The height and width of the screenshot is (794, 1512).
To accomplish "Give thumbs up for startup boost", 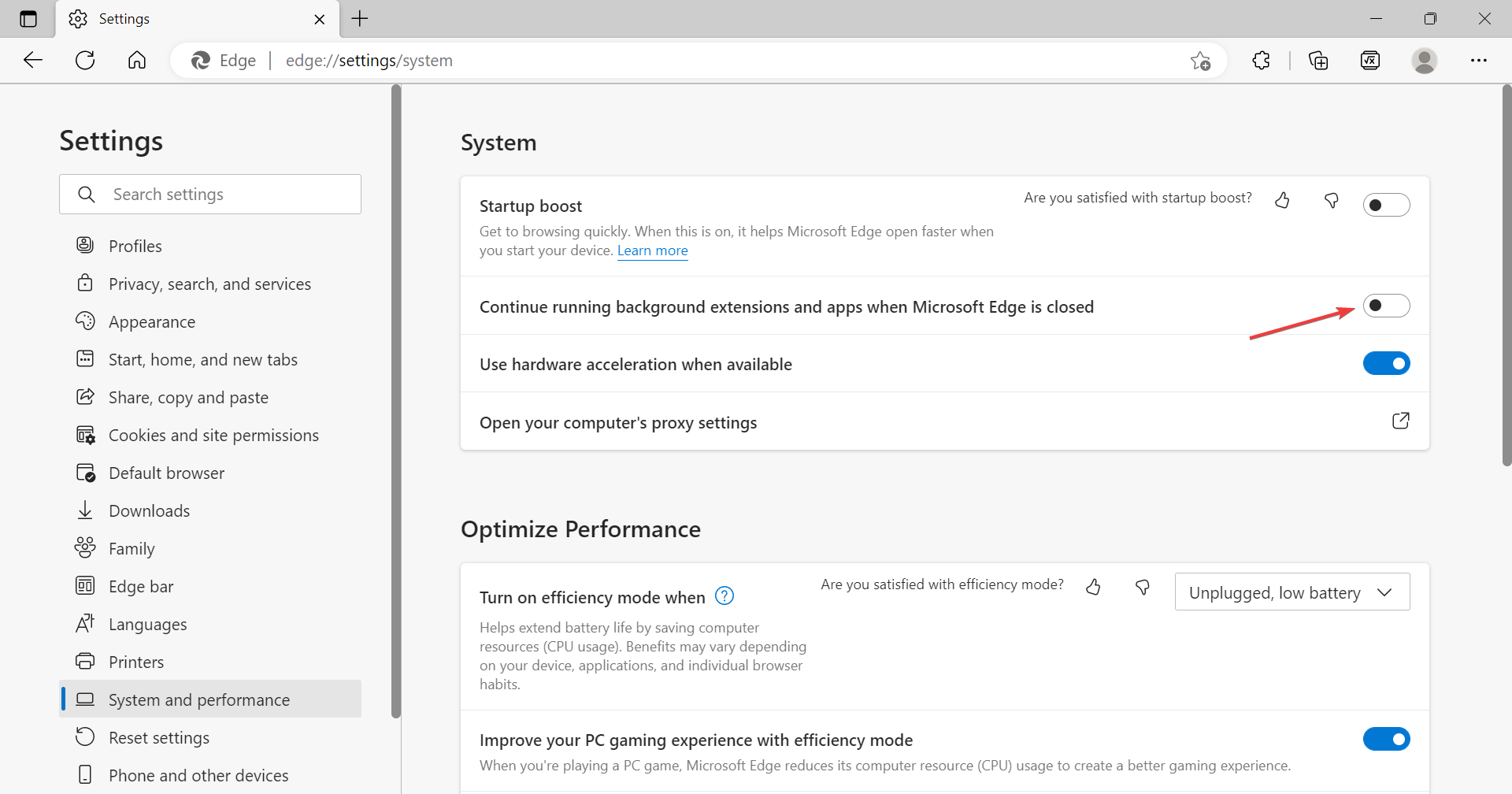I will click(x=1282, y=200).
